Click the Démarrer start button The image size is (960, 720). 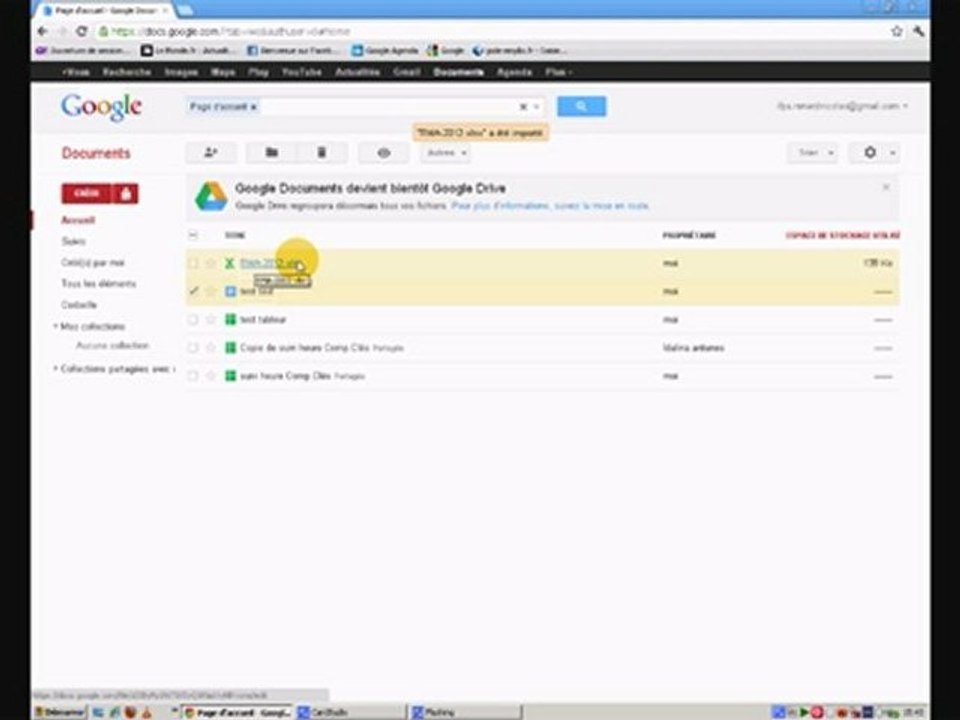(x=59, y=712)
